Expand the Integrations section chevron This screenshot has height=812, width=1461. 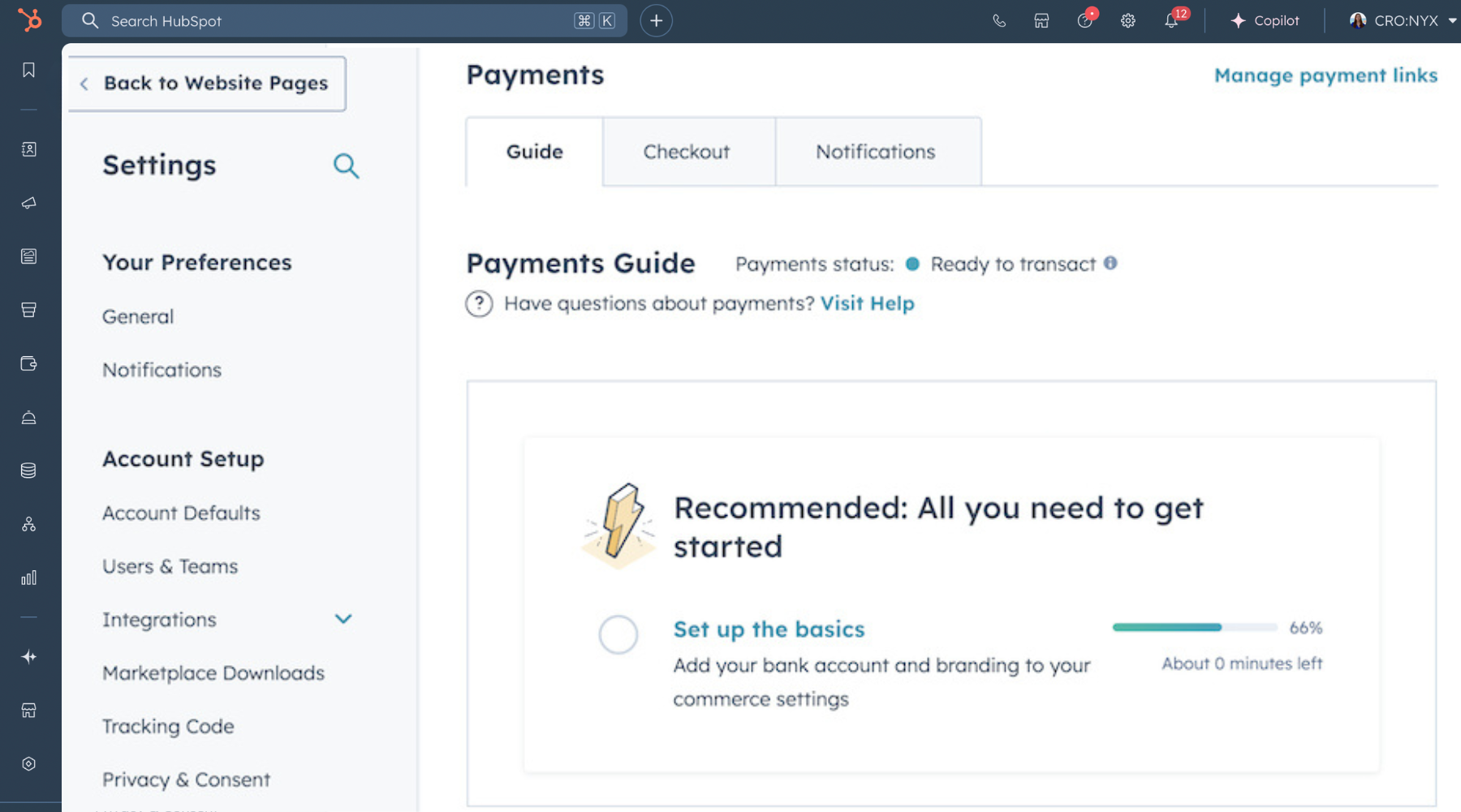[x=343, y=620]
